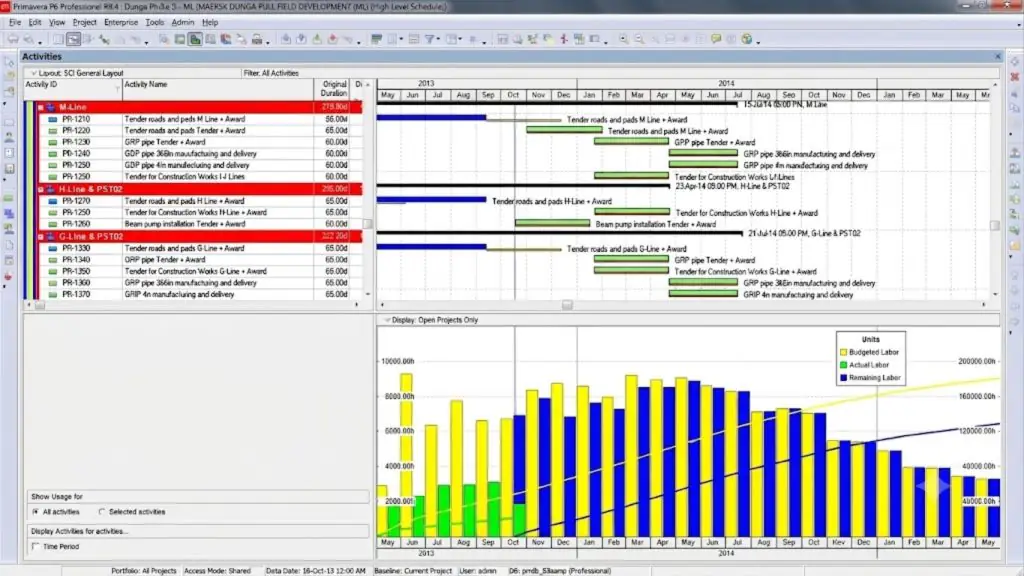Sort by the Original Duration column header
The image size is (1024, 576).
click(332, 89)
